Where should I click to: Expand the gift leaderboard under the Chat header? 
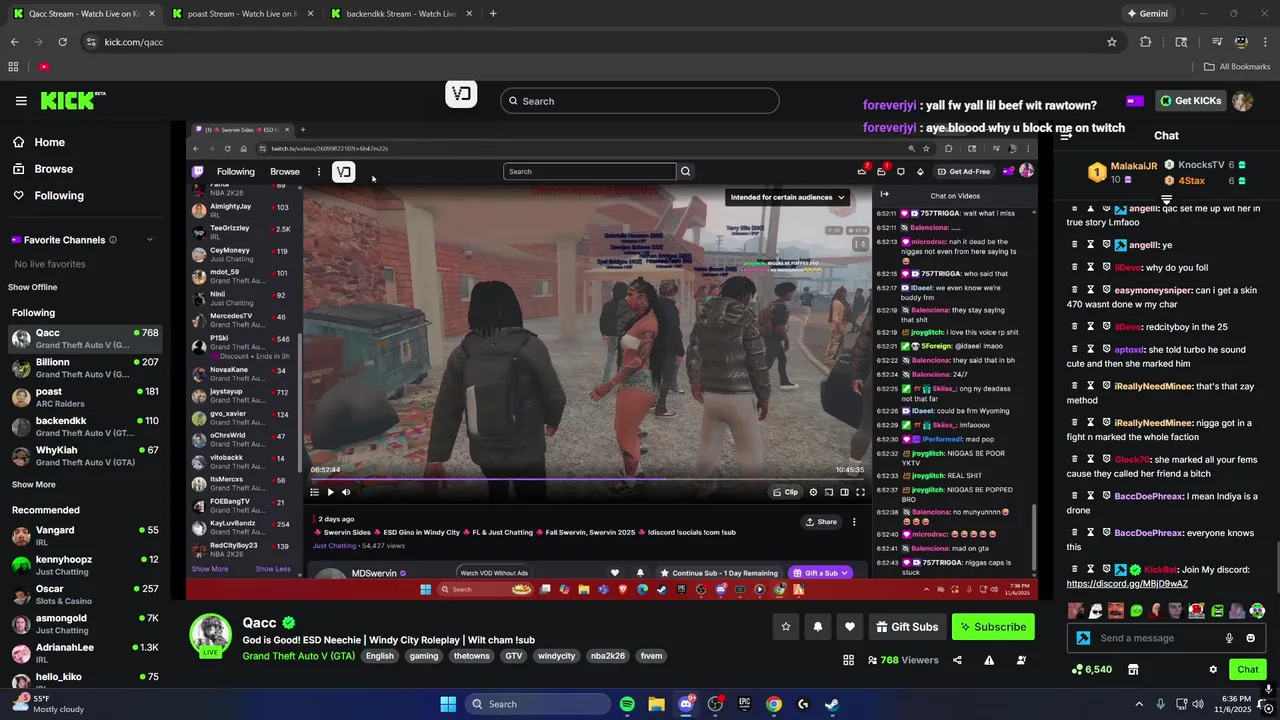point(1166,199)
